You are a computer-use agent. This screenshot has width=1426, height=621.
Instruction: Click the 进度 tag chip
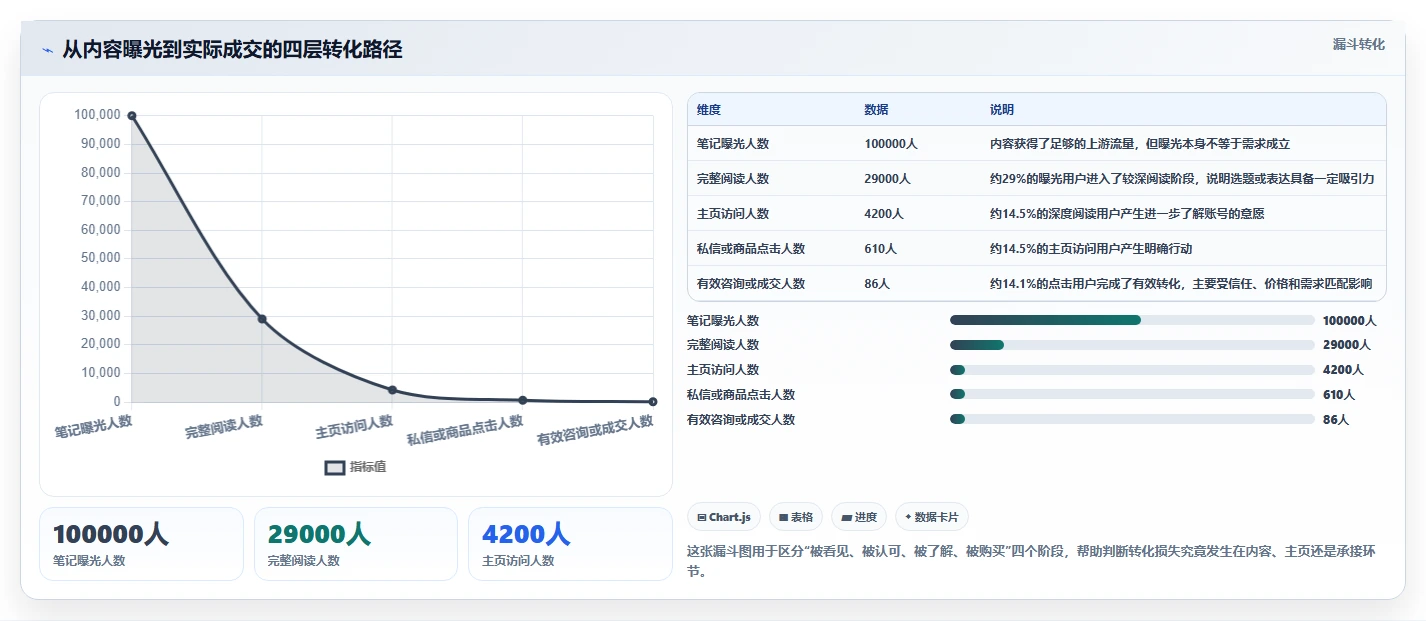point(859,517)
